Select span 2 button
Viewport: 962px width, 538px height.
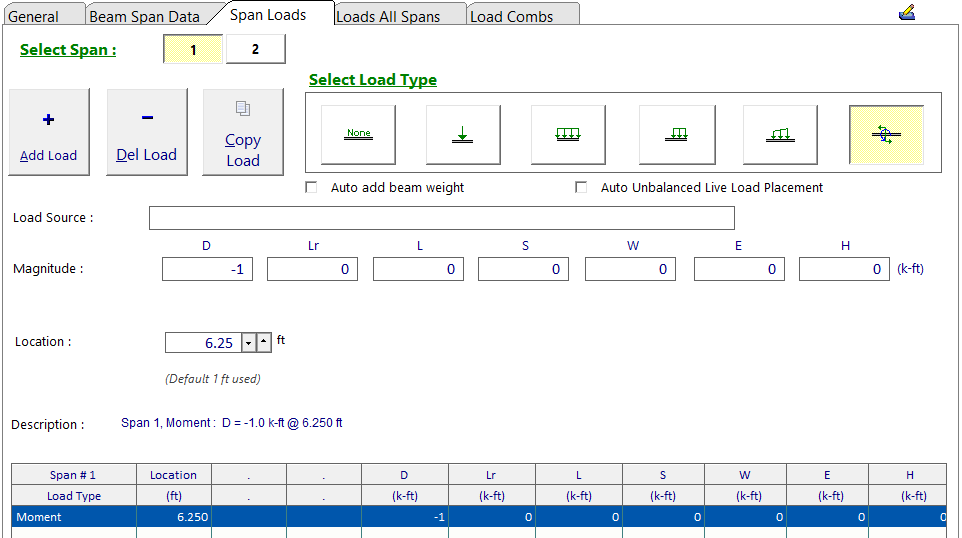click(256, 49)
